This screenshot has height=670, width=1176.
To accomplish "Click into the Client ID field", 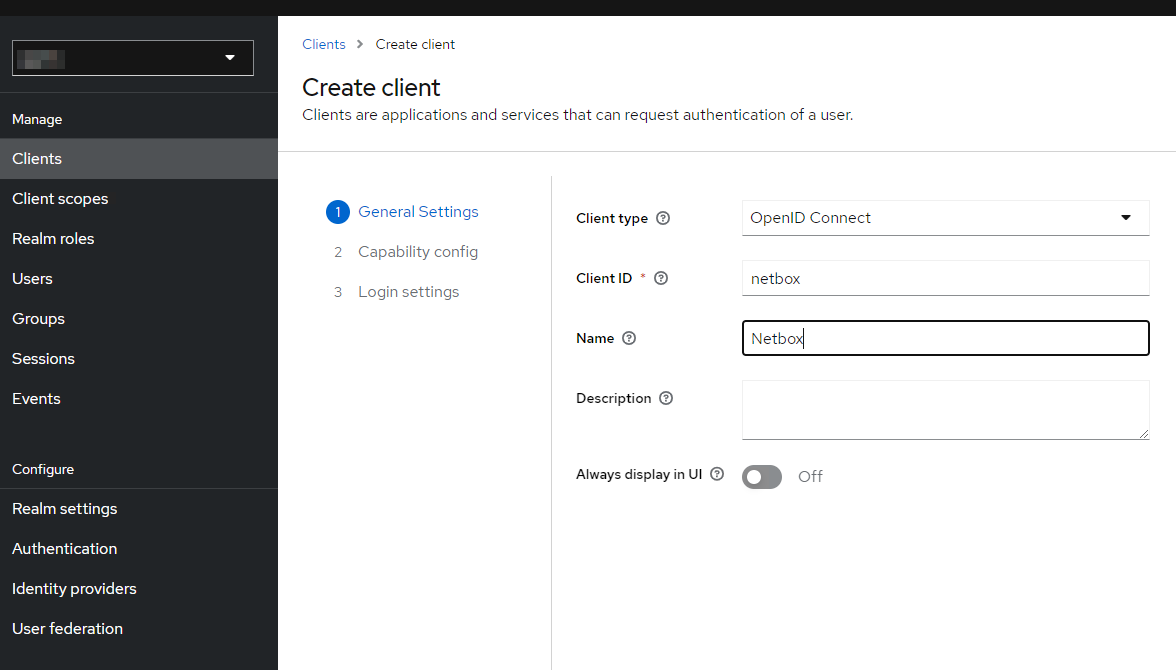I will coord(945,278).
